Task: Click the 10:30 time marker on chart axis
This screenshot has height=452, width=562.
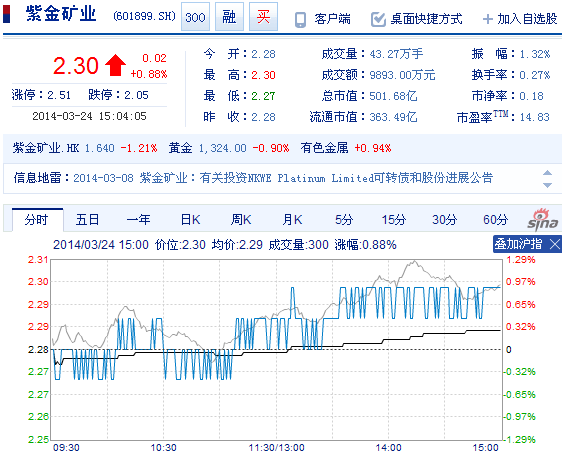Action: pyautogui.click(x=163, y=447)
